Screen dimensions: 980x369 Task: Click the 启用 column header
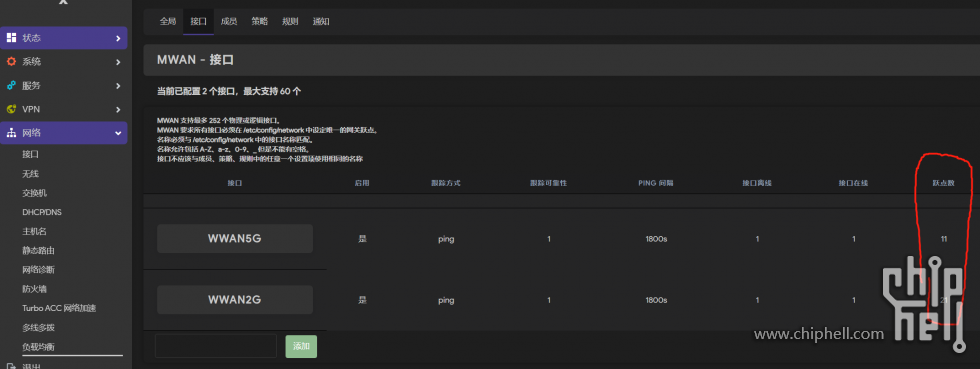(x=362, y=183)
